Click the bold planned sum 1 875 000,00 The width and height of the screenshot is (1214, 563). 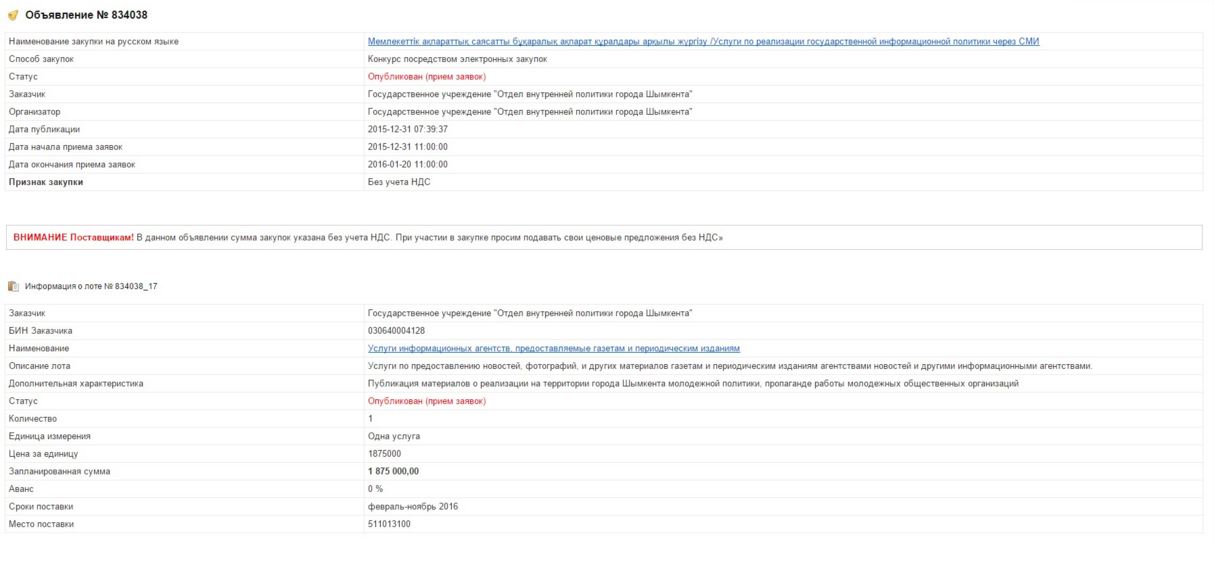click(x=393, y=471)
